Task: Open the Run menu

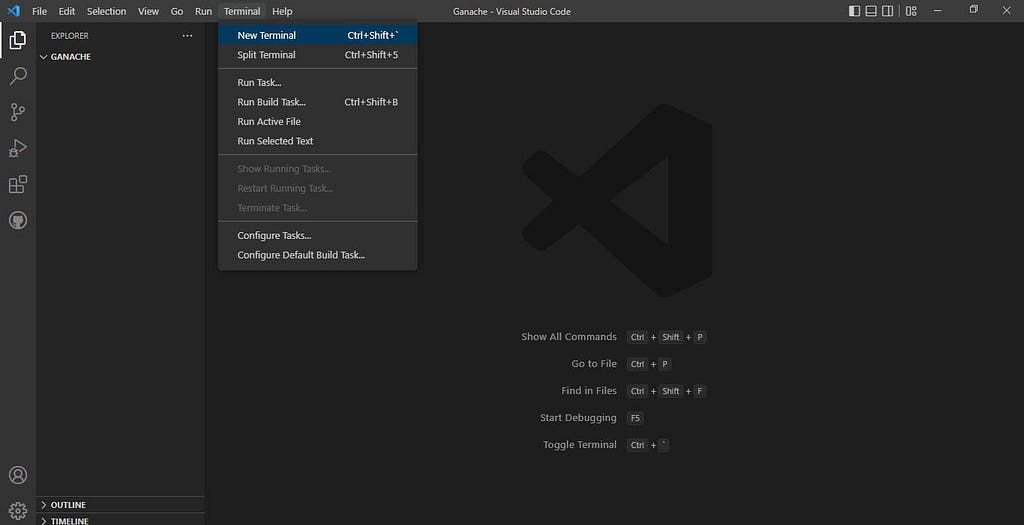Action: [x=204, y=11]
